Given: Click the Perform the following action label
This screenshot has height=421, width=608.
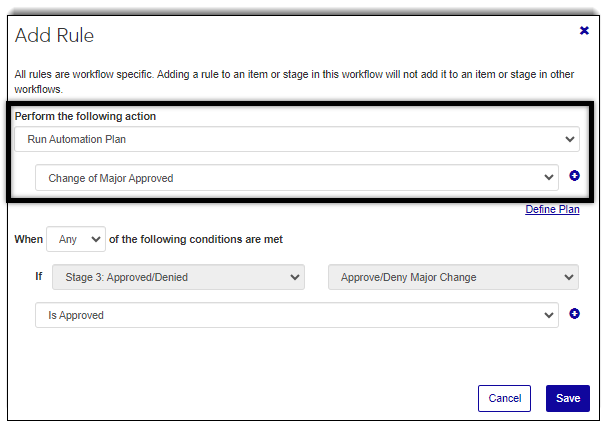Looking at the screenshot, I should [85, 116].
